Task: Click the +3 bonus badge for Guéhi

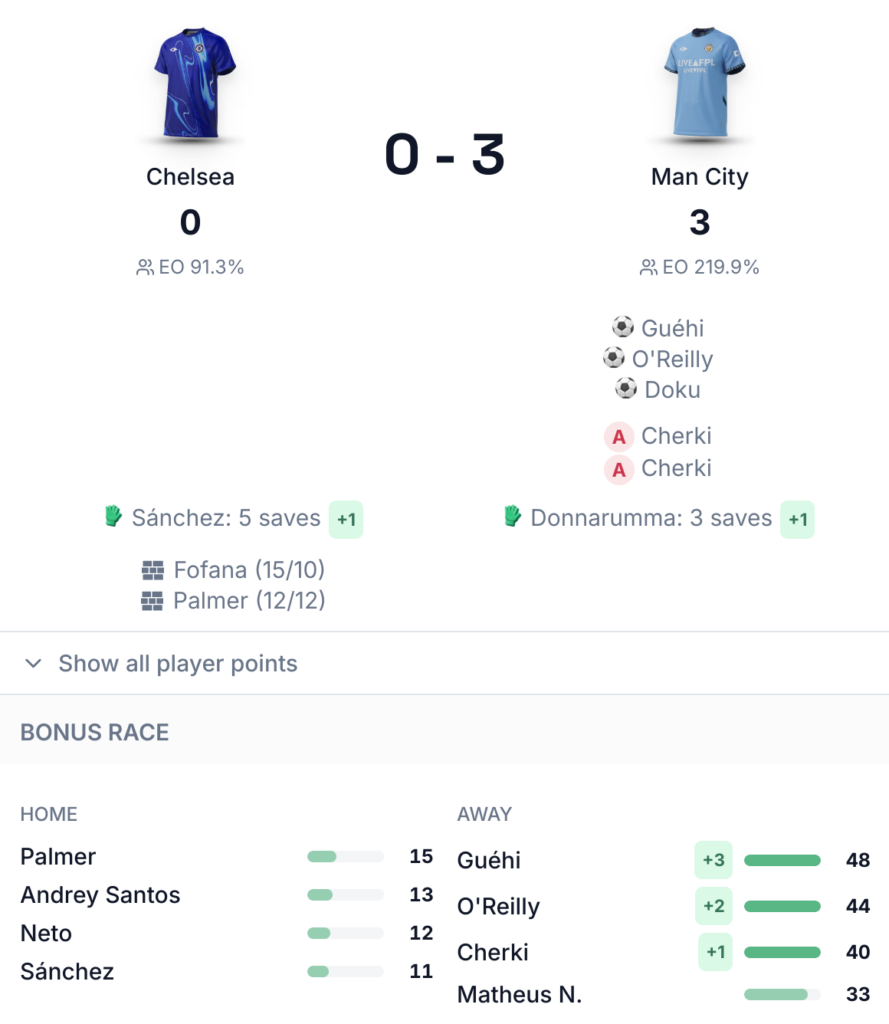Action: pos(714,860)
